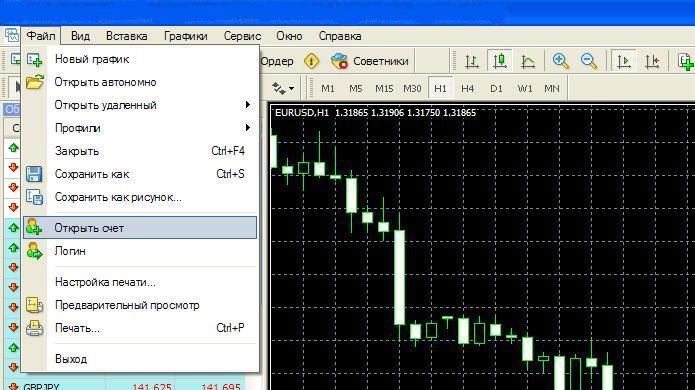695x390 pixels.
Task: Click the EURUSD,H1 candlestick chart area
Action: tap(482, 247)
